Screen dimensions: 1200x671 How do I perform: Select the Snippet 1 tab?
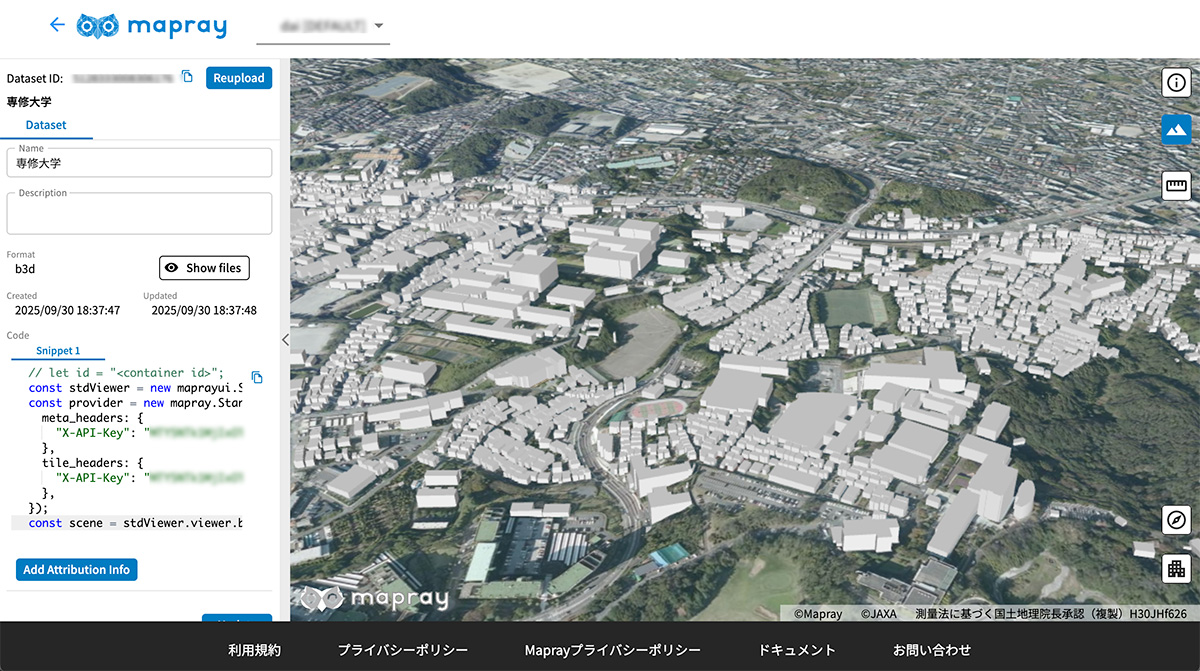tap(58, 351)
